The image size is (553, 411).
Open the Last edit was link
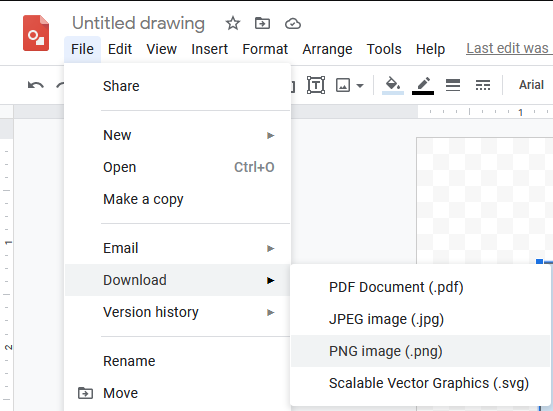[x=509, y=48]
